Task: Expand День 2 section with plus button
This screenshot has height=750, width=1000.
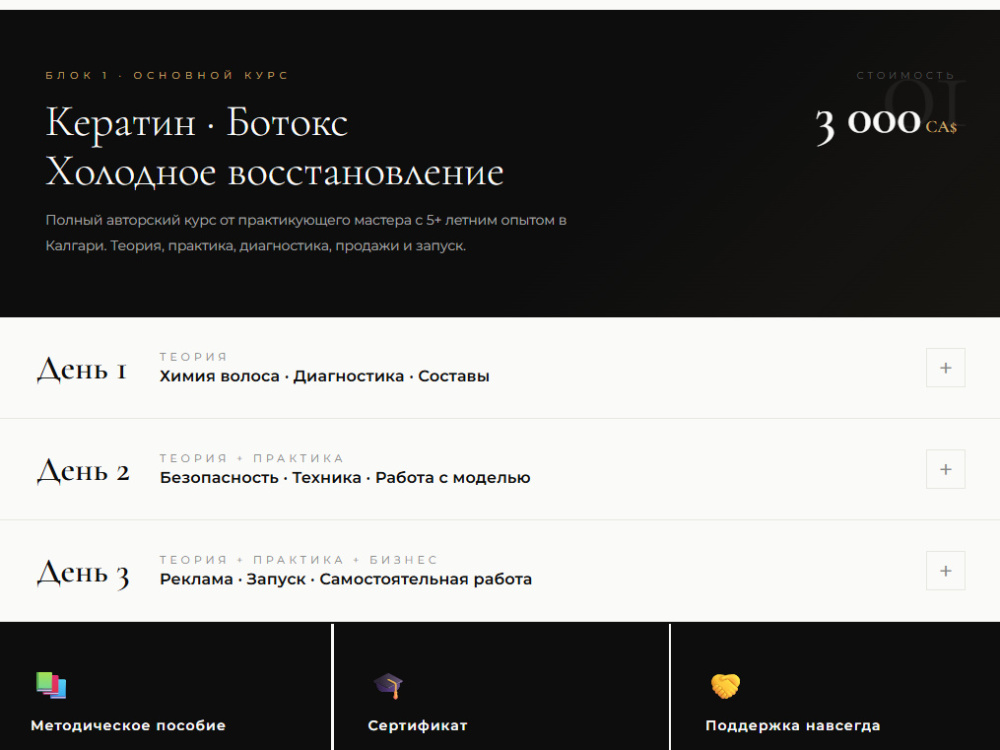Action: tap(945, 469)
